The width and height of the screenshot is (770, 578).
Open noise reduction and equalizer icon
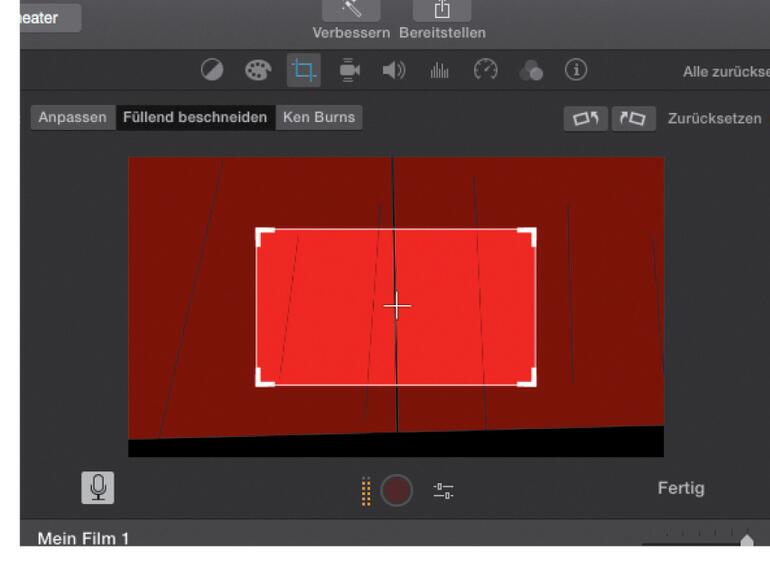point(440,70)
